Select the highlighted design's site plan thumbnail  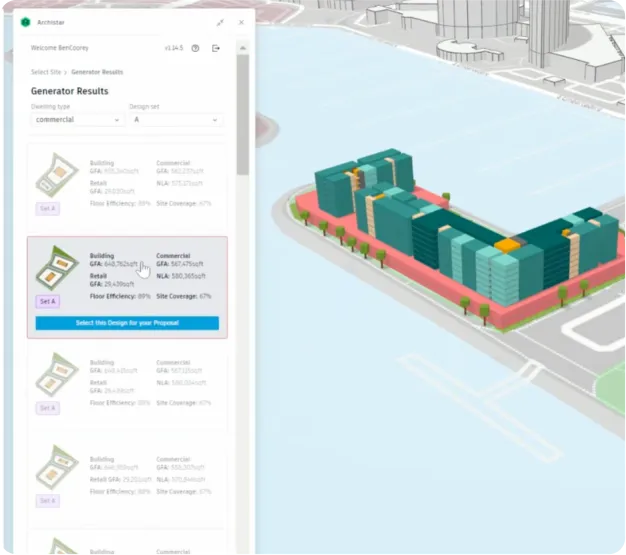tap(57, 268)
